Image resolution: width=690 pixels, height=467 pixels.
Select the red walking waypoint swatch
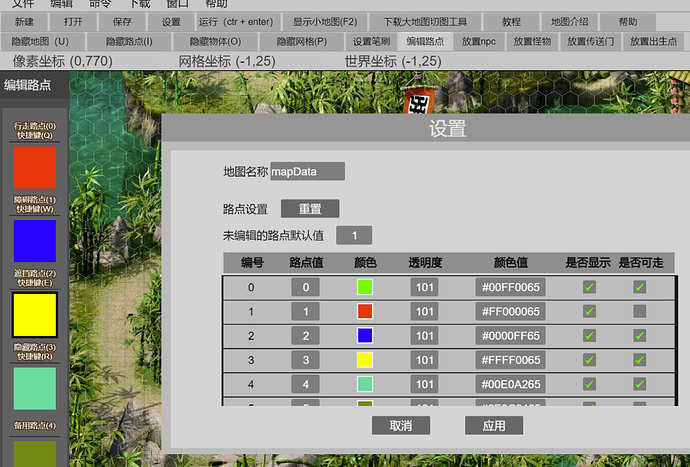coord(35,167)
